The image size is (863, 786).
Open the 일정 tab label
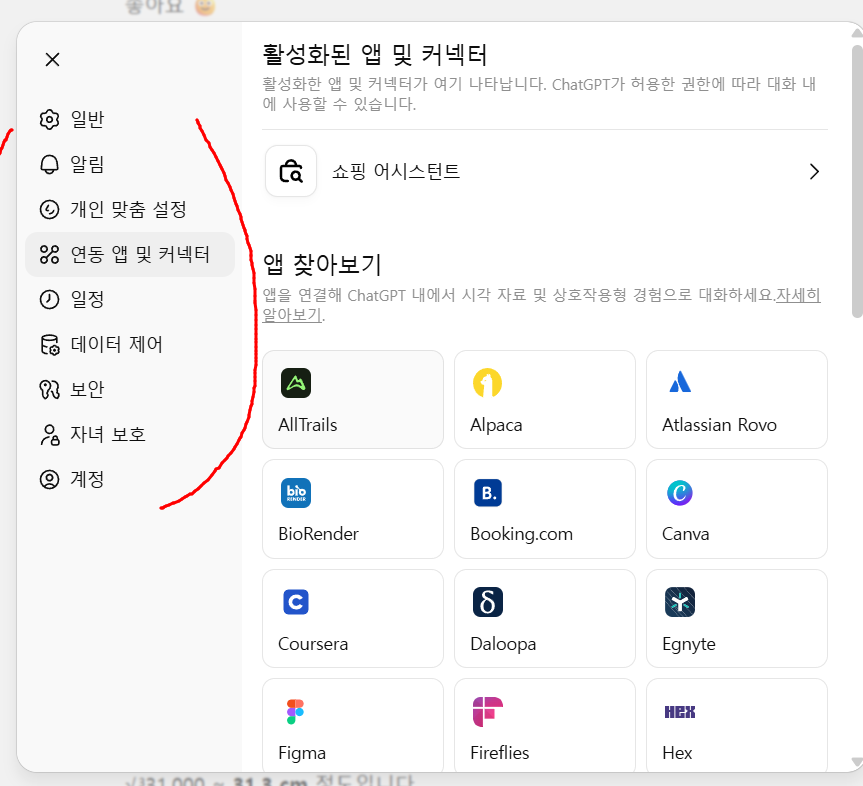pos(87,299)
